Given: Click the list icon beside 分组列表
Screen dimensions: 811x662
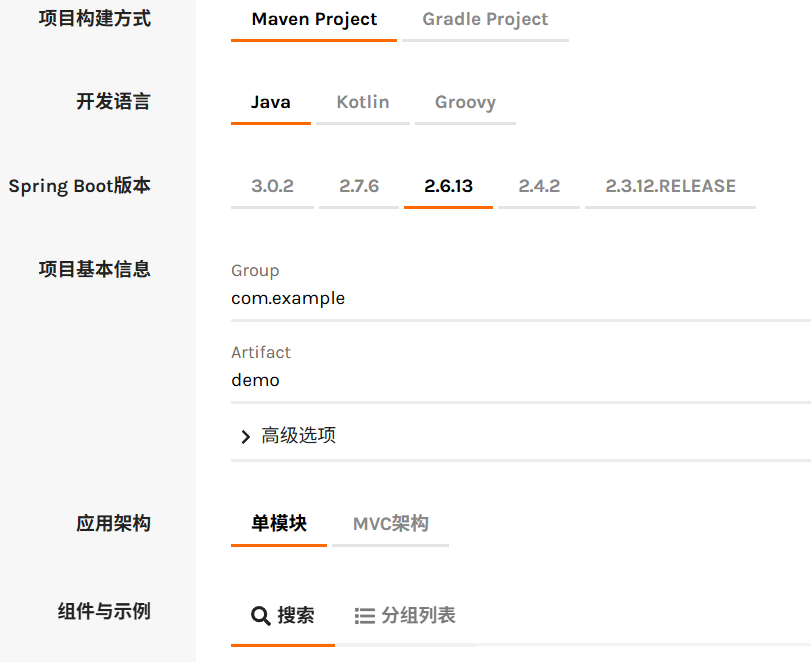Looking at the screenshot, I should [365, 616].
